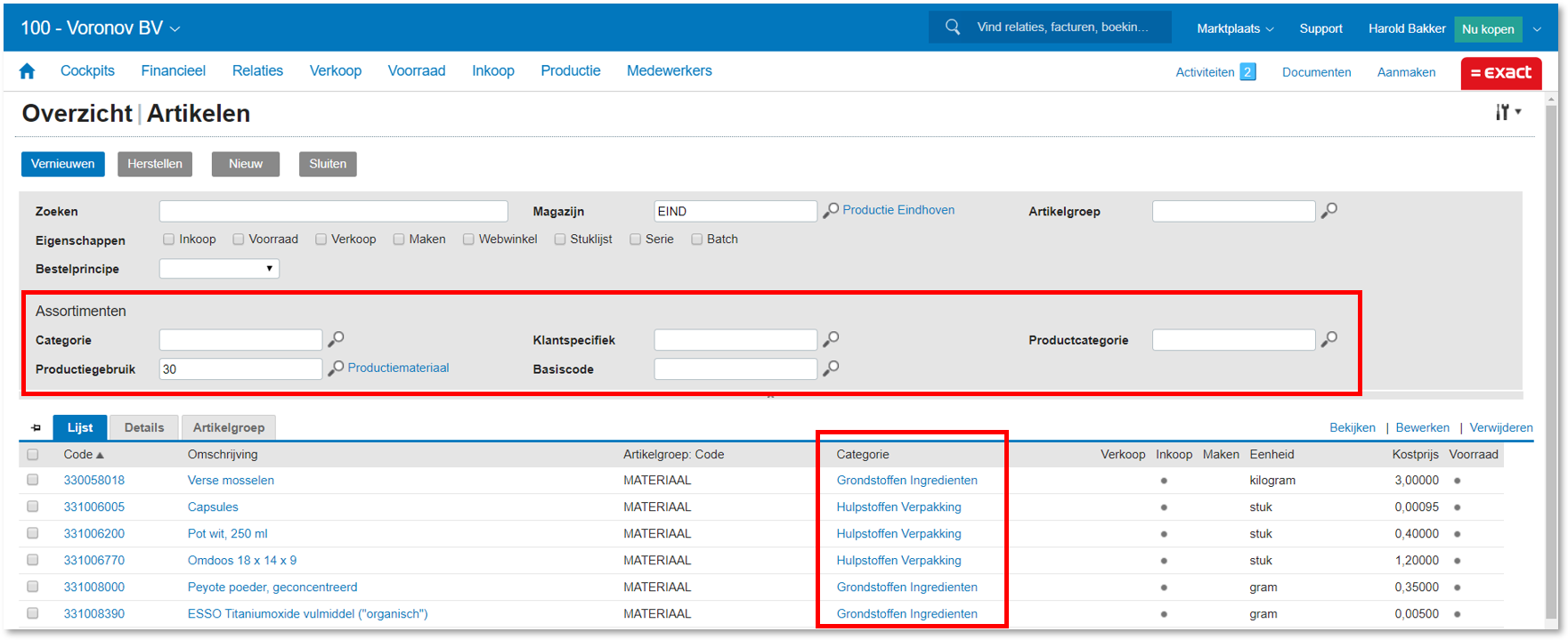Image resolution: width=1568 pixels, height=640 pixels.
Task: Open Productcategorie lookup magnifier
Action: (1328, 339)
